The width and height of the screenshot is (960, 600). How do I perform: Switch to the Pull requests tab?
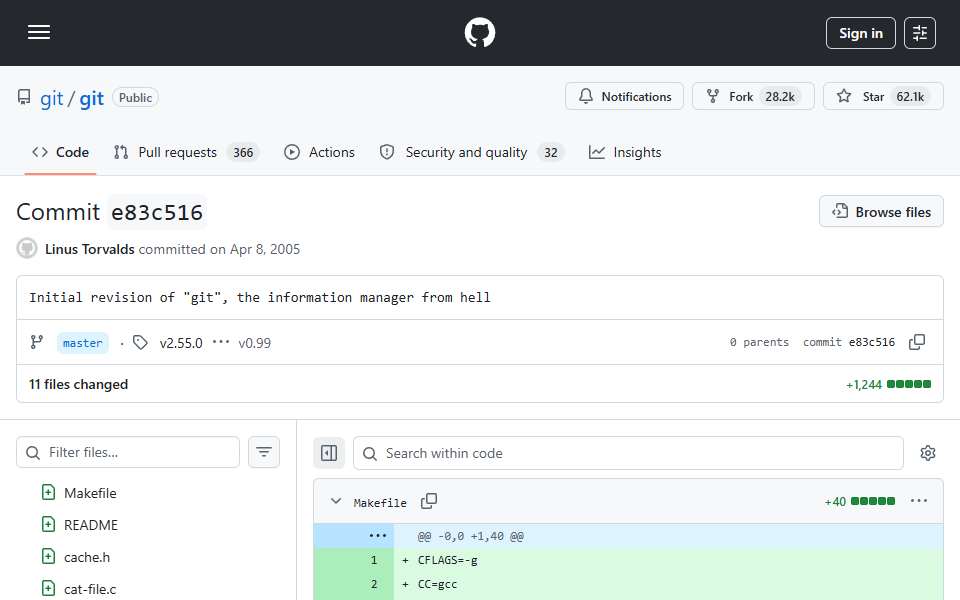click(x=186, y=152)
